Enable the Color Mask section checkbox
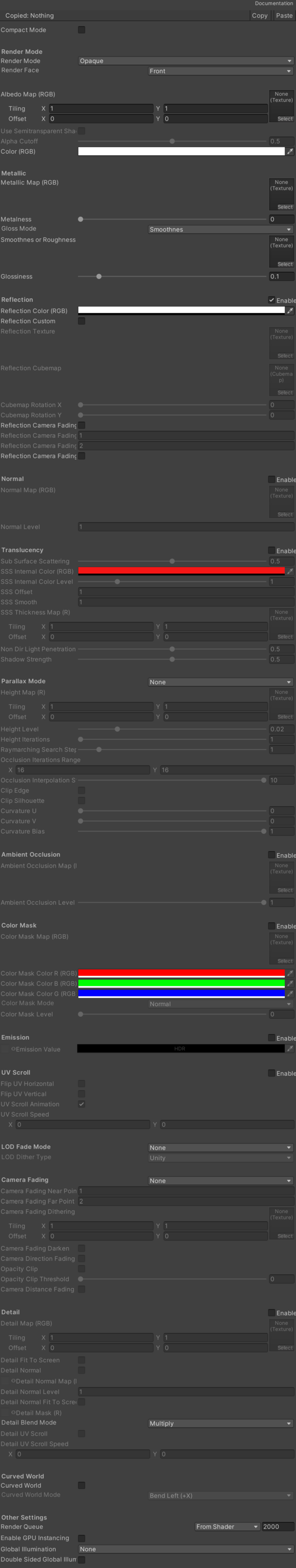Viewport: 296px width, 1568px height. tap(271, 926)
